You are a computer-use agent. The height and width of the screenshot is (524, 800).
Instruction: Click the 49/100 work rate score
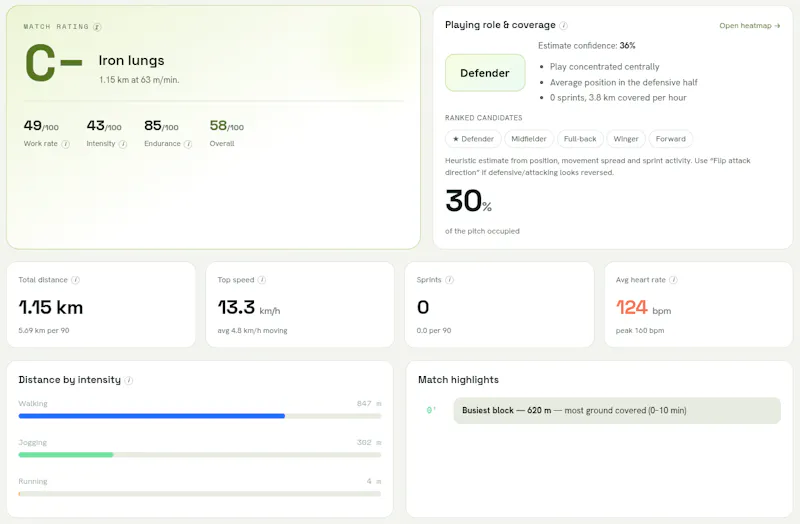(41, 126)
